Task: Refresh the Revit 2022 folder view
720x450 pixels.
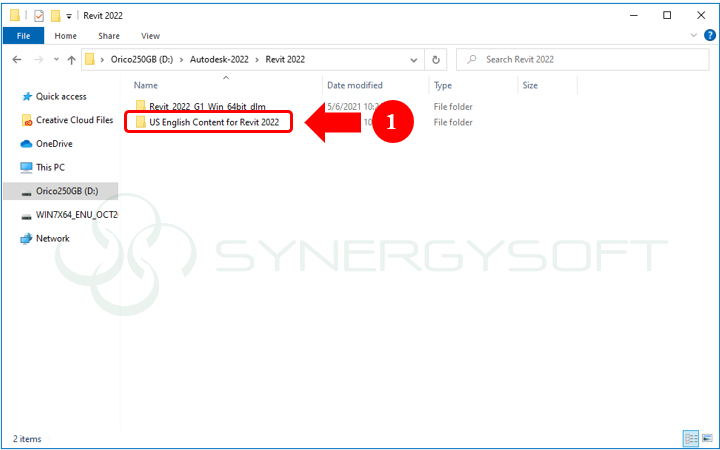Action: tap(436, 60)
